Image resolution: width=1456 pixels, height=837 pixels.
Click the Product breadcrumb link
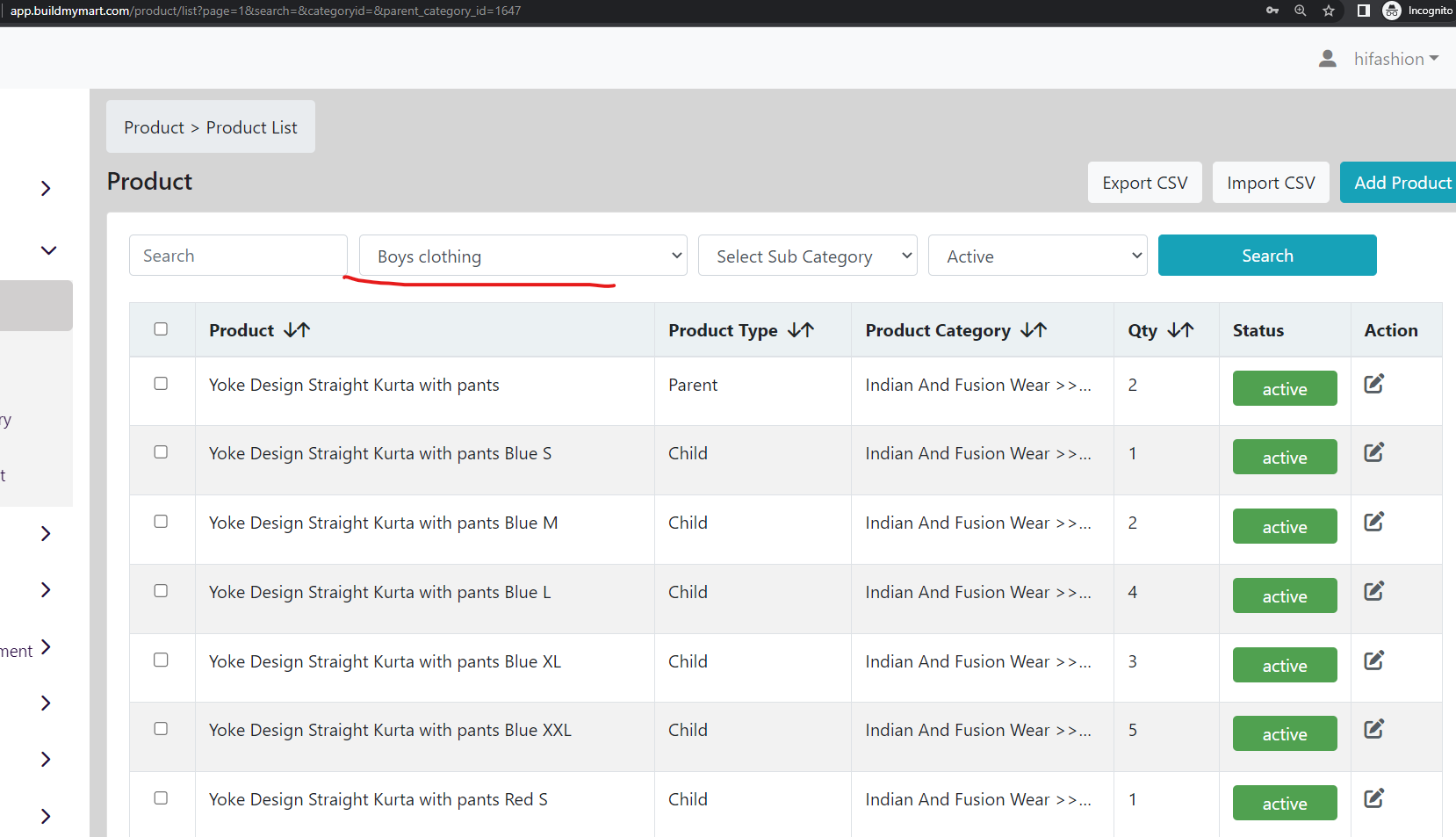(x=154, y=127)
